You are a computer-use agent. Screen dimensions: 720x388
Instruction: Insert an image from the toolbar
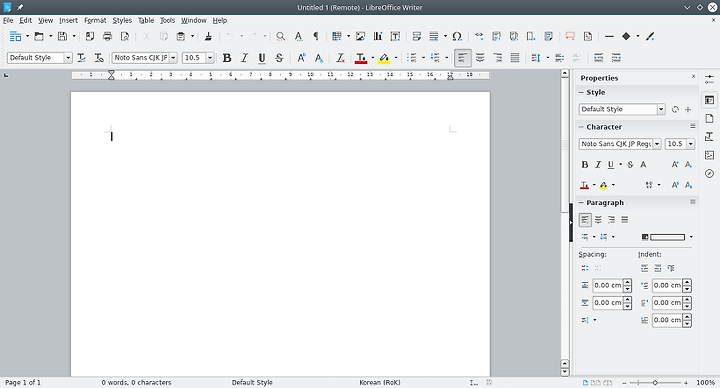pos(360,36)
